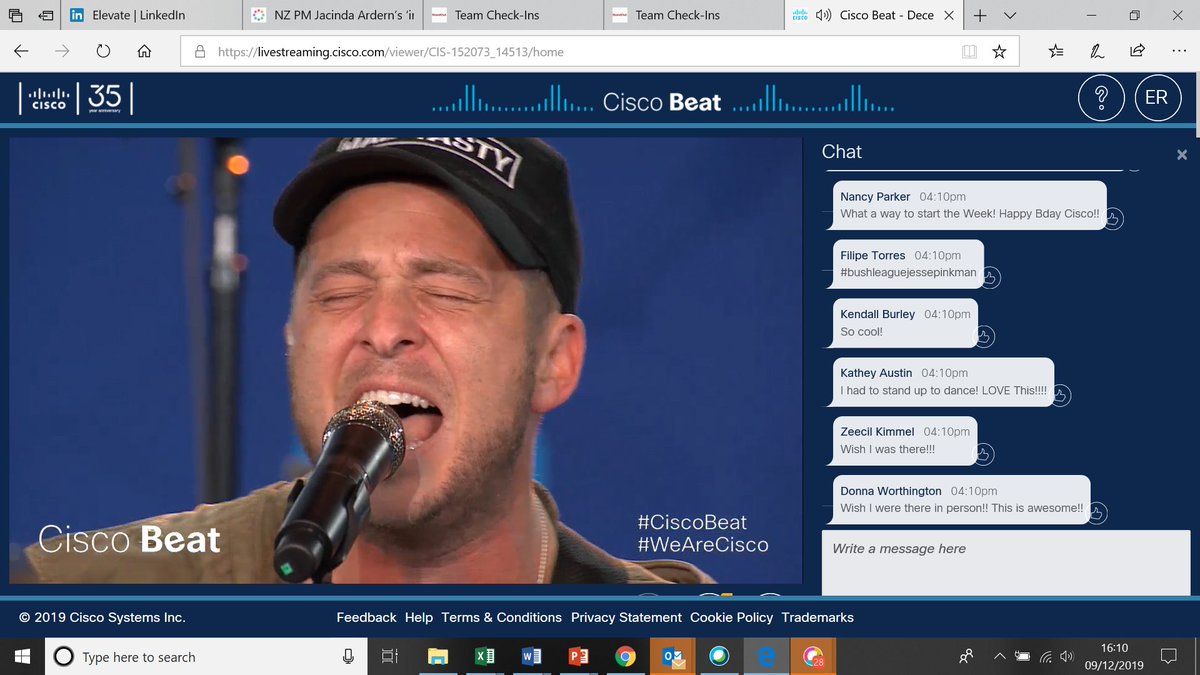Open a new browser tab
Screen dimensions: 1200x675
tap(980, 15)
